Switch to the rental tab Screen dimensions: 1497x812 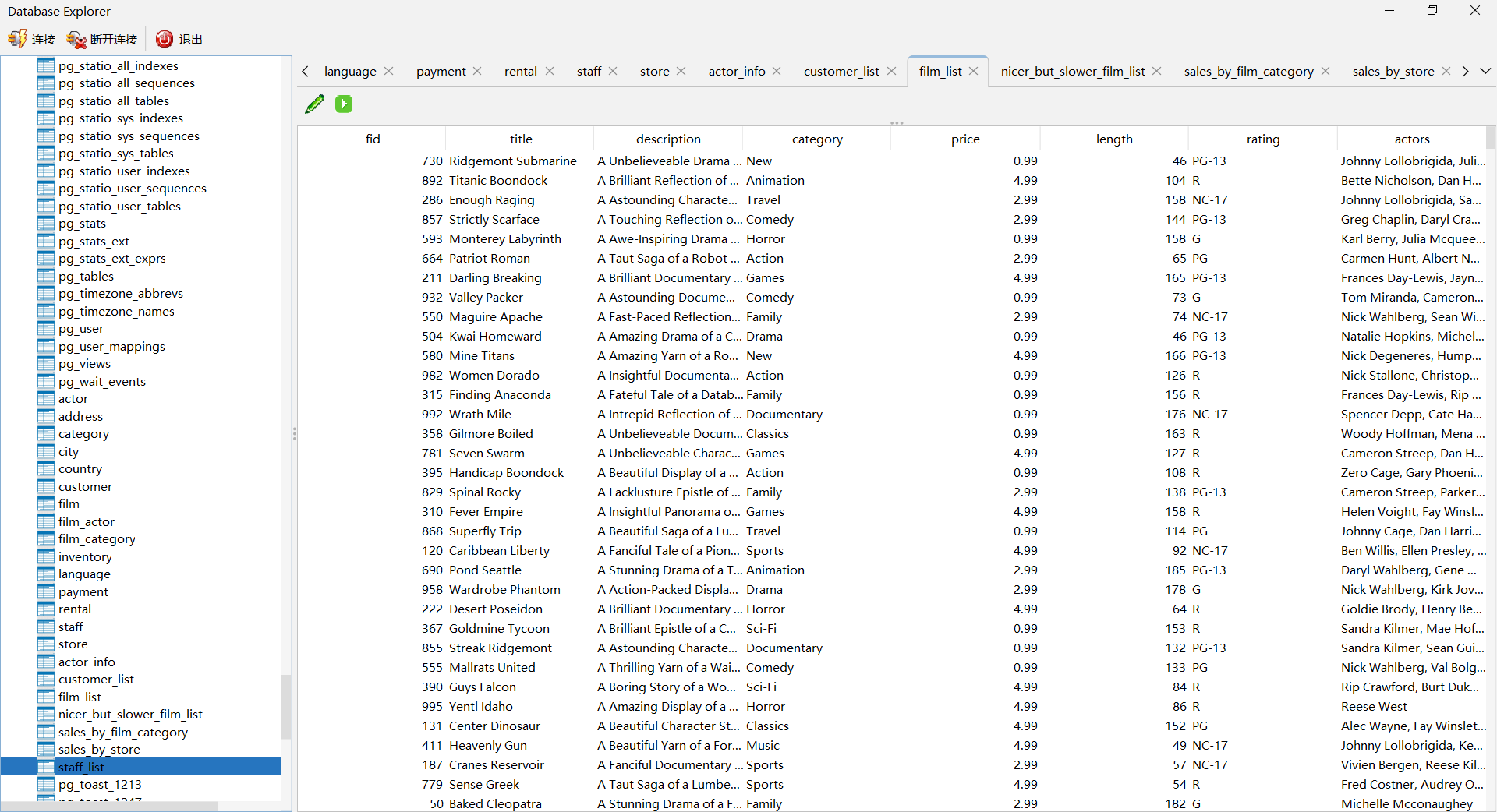pos(519,71)
